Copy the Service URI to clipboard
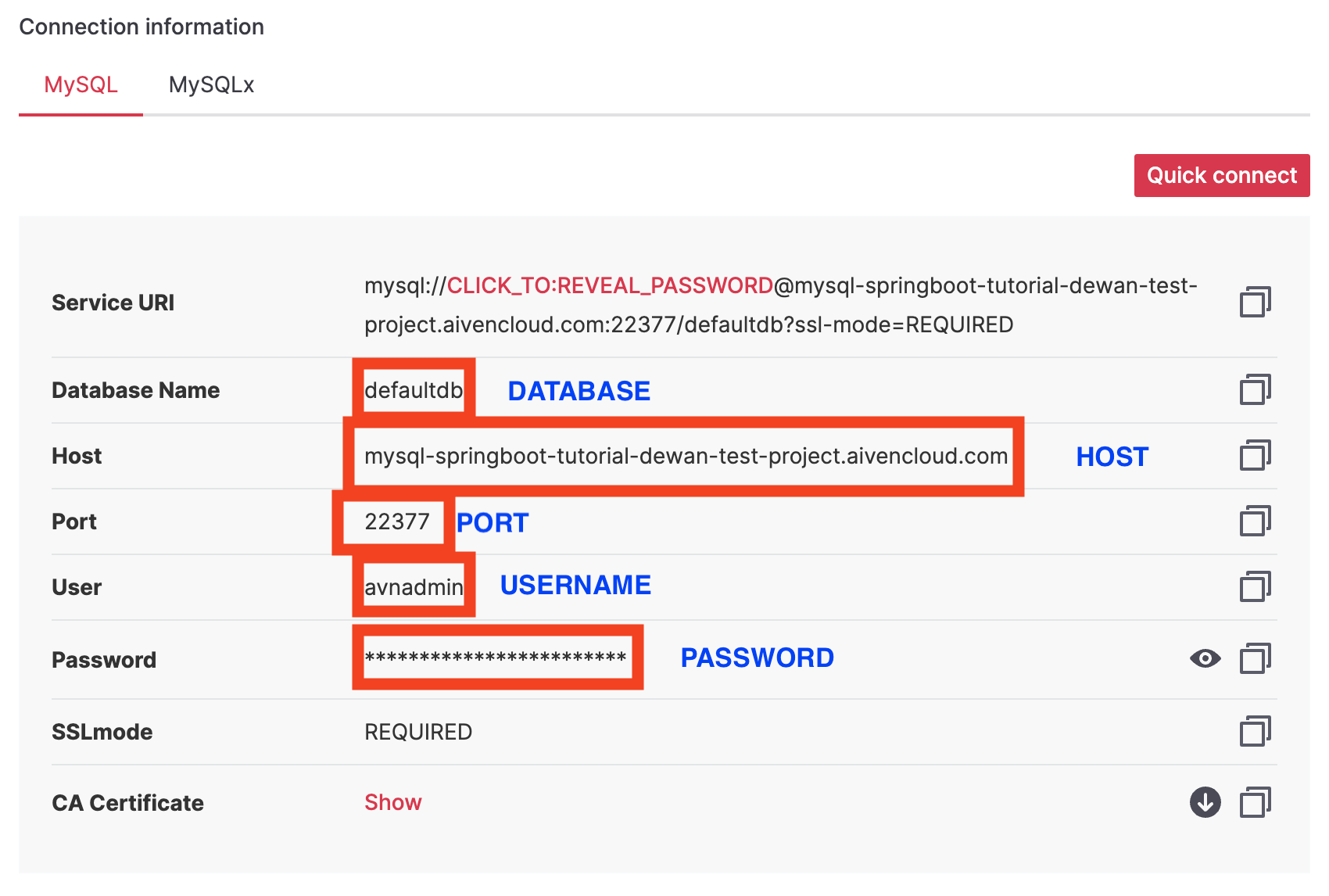Screen dimensions: 1329x896 1255,302
